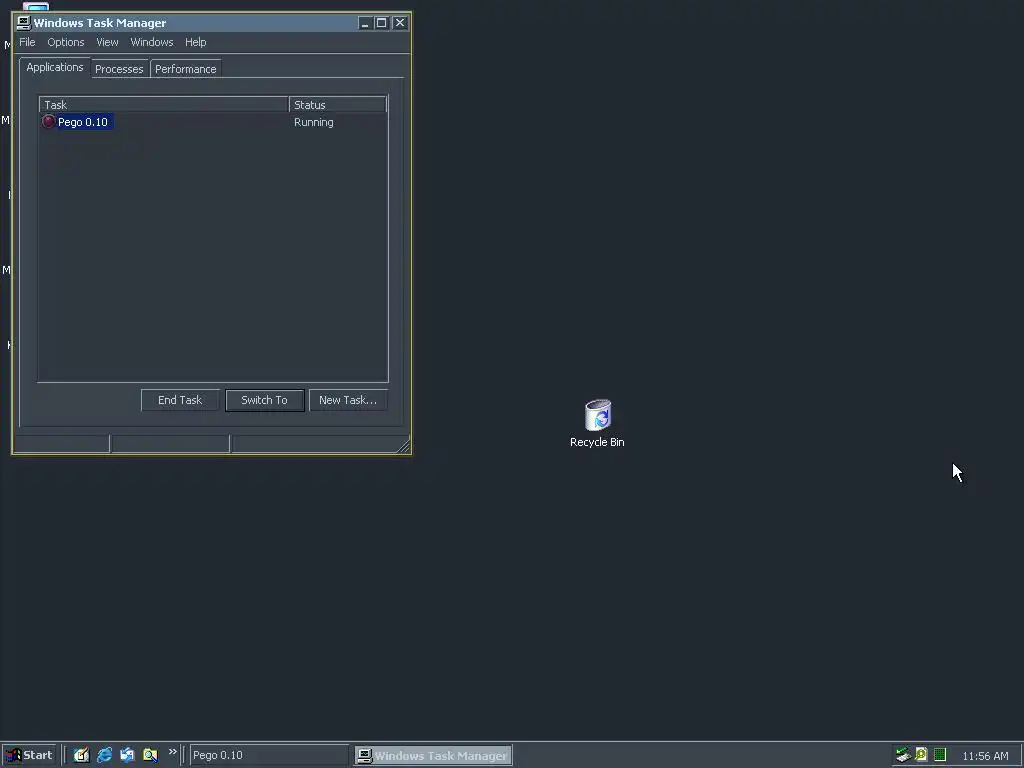The width and height of the screenshot is (1024, 768).
Task: Click the Task Manager resize grip corner
Action: click(x=404, y=445)
